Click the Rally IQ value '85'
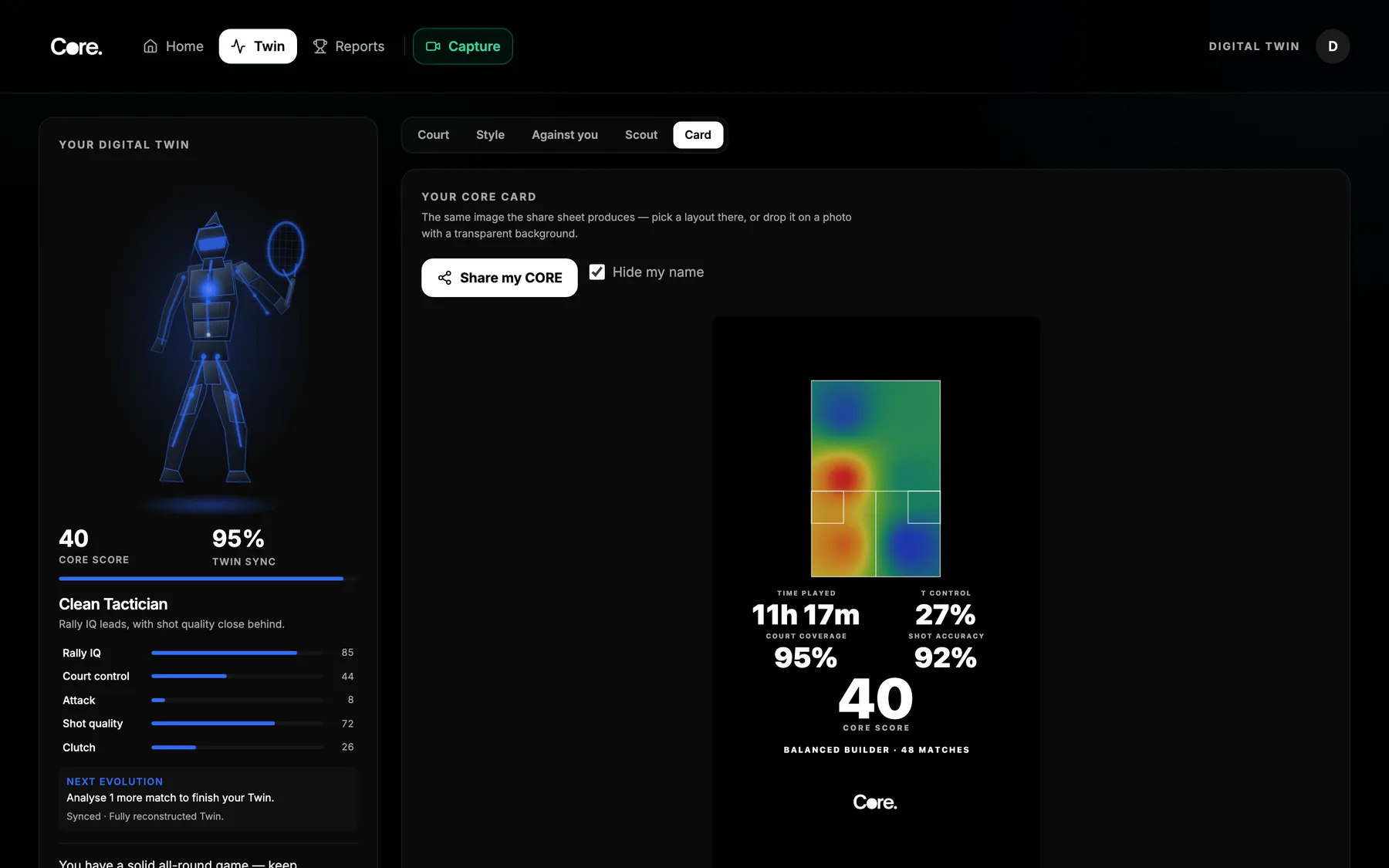 tap(347, 653)
